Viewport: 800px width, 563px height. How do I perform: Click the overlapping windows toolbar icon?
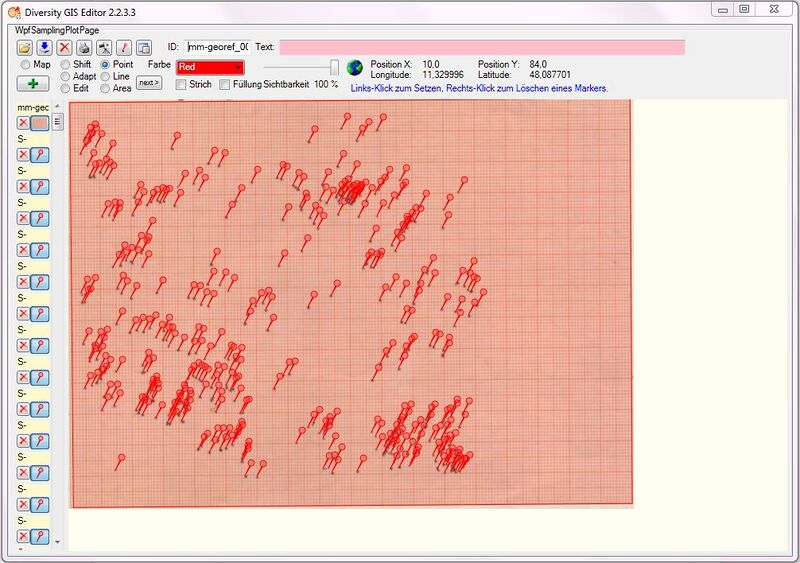pyautogui.click(x=144, y=47)
